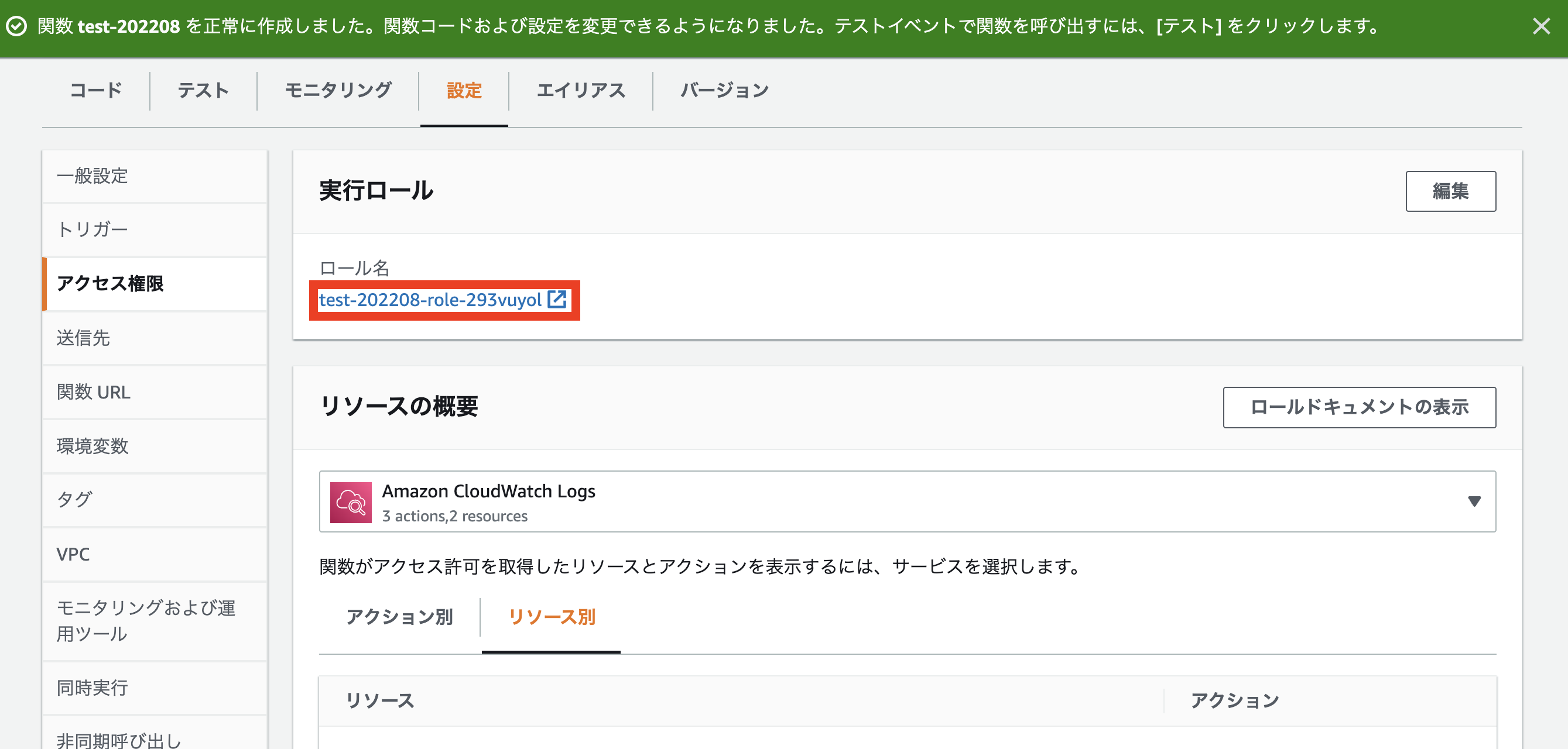Select the リソース別 sub-tab

tap(552, 617)
